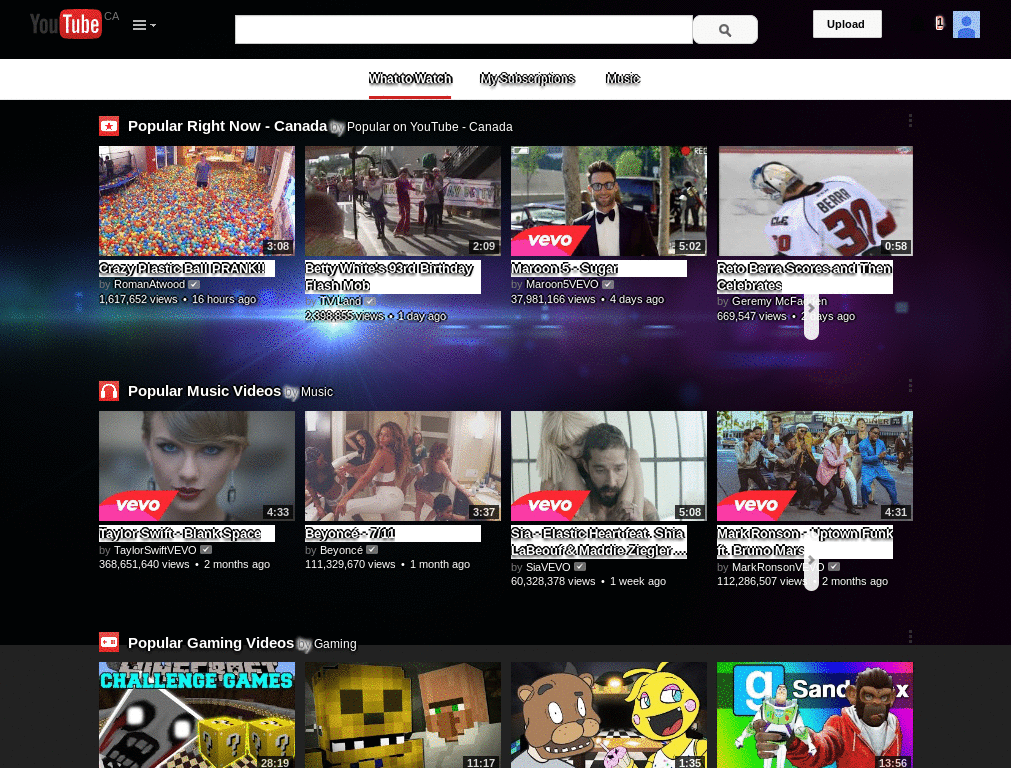Open RomanAtwood channel link
Viewport: 1024px width, 768px height.
(x=150, y=284)
